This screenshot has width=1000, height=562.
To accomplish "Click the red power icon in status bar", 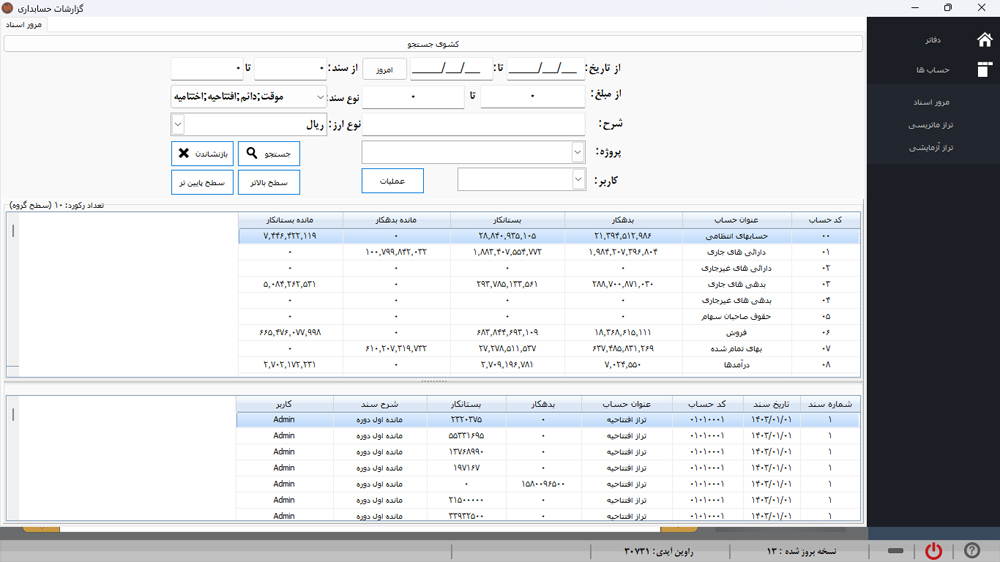I will [933, 551].
